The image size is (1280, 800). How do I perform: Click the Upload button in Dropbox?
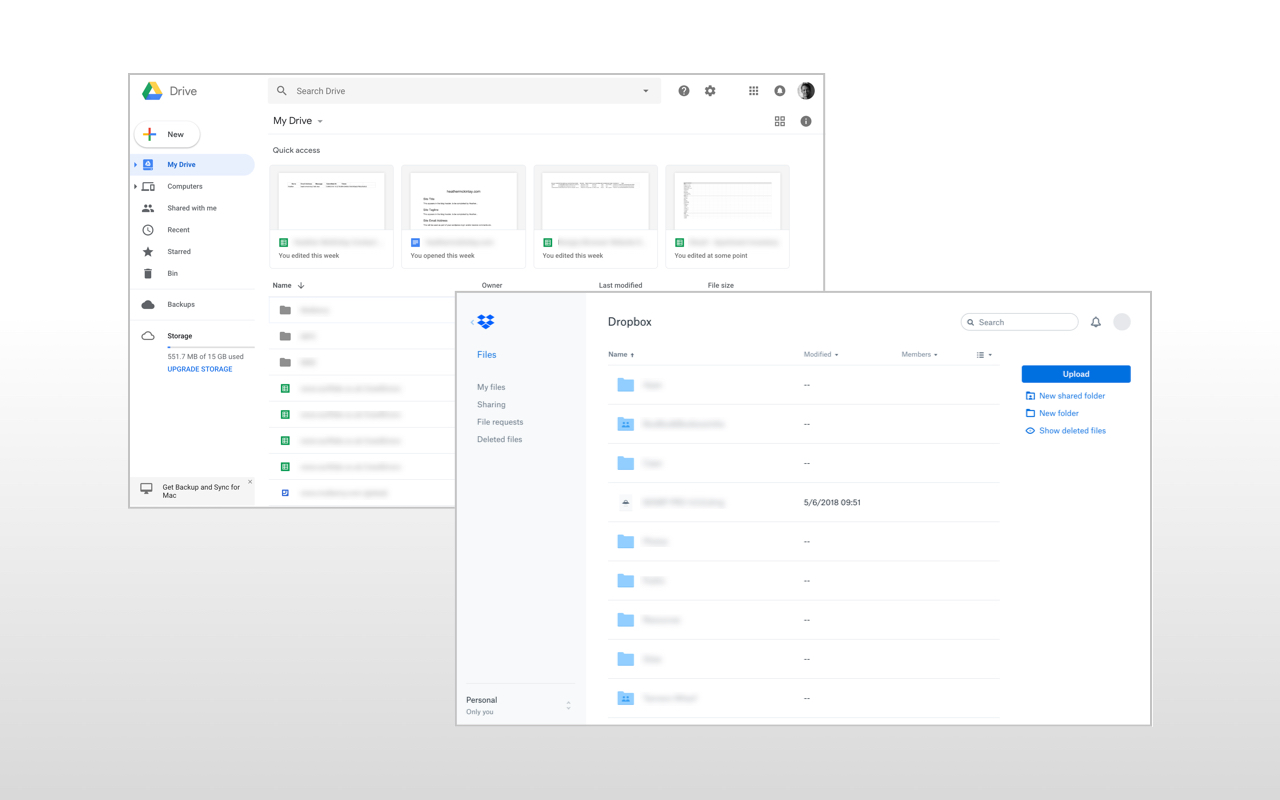[x=1075, y=373]
